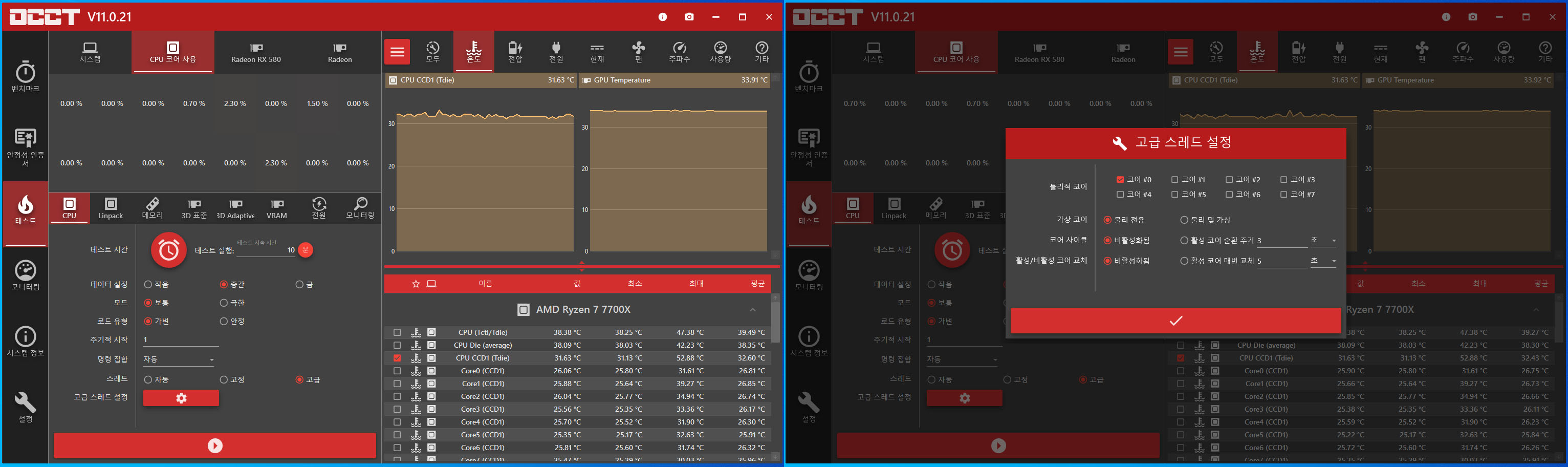Open 고급 스레드 설정 gear button in left window
Image resolution: width=1568 pixels, height=467 pixels.
(x=181, y=398)
